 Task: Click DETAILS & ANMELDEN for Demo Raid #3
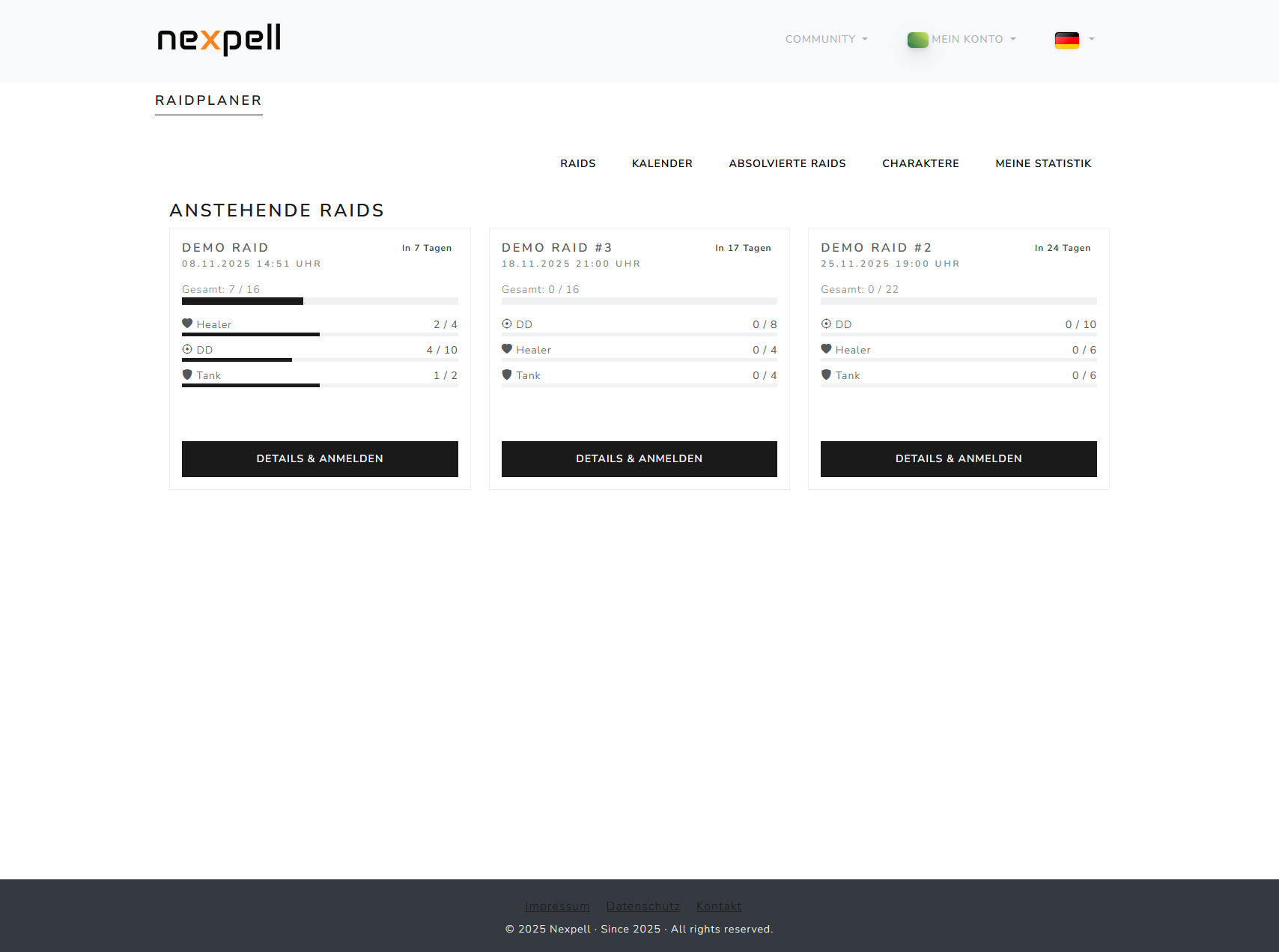click(x=639, y=458)
